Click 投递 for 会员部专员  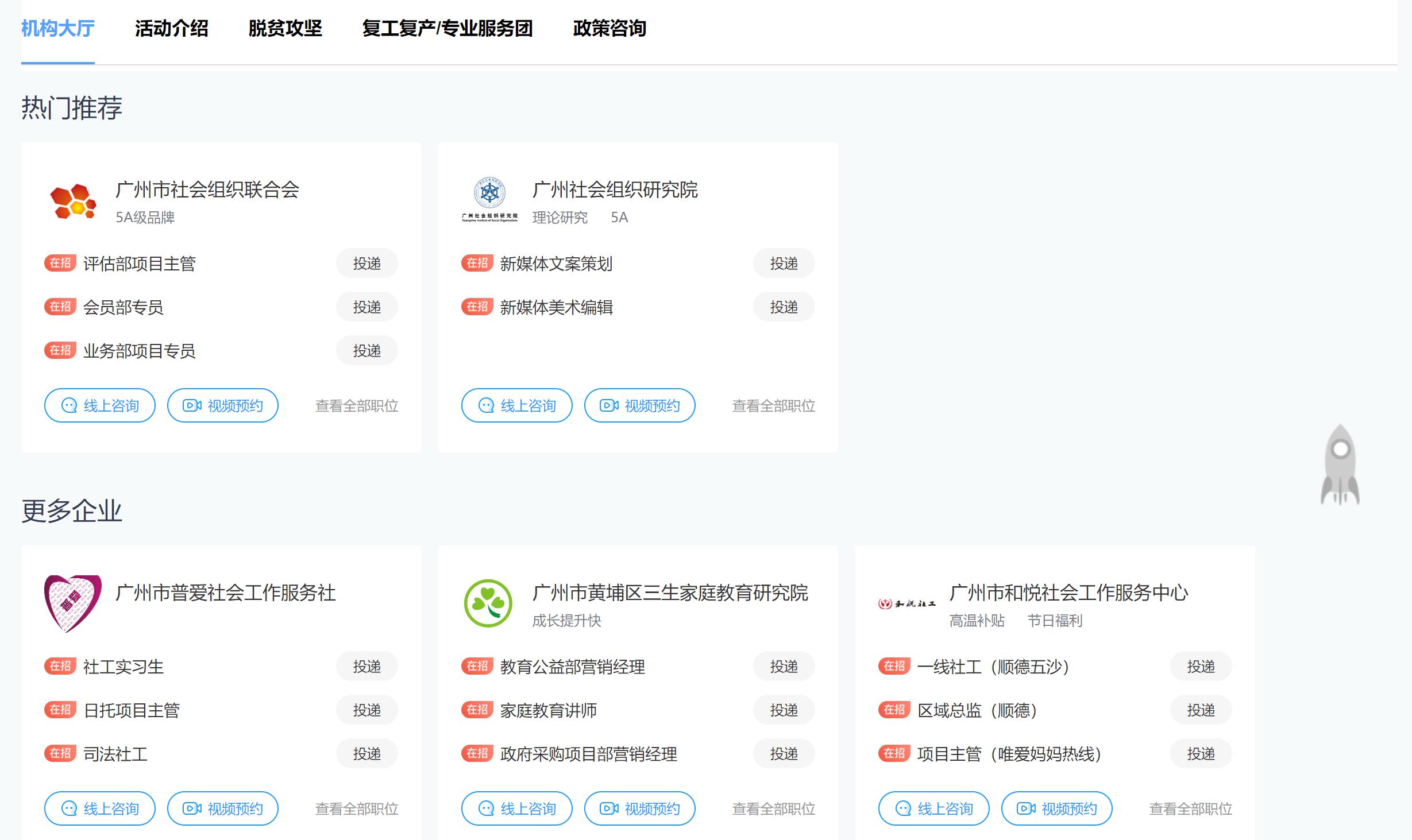[367, 307]
